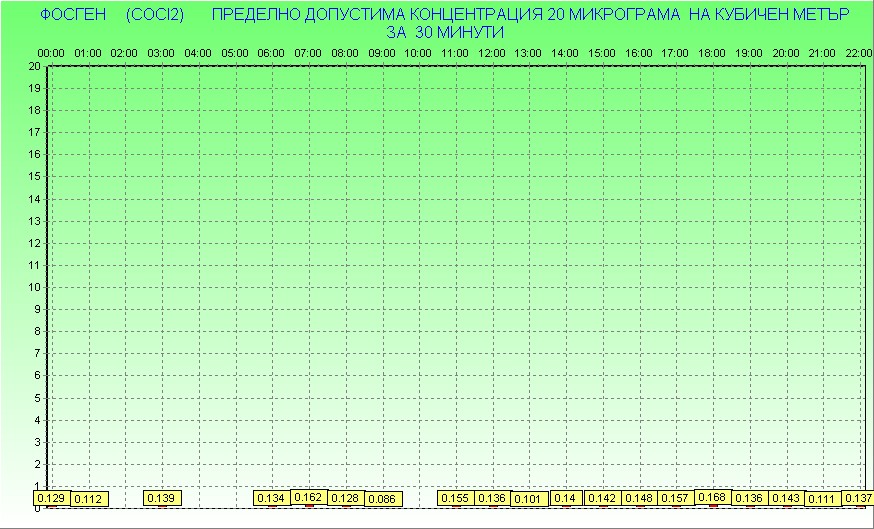The height and width of the screenshot is (529, 874).
Task: Click the 0.101 data label
Action: pyautogui.click(x=528, y=499)
